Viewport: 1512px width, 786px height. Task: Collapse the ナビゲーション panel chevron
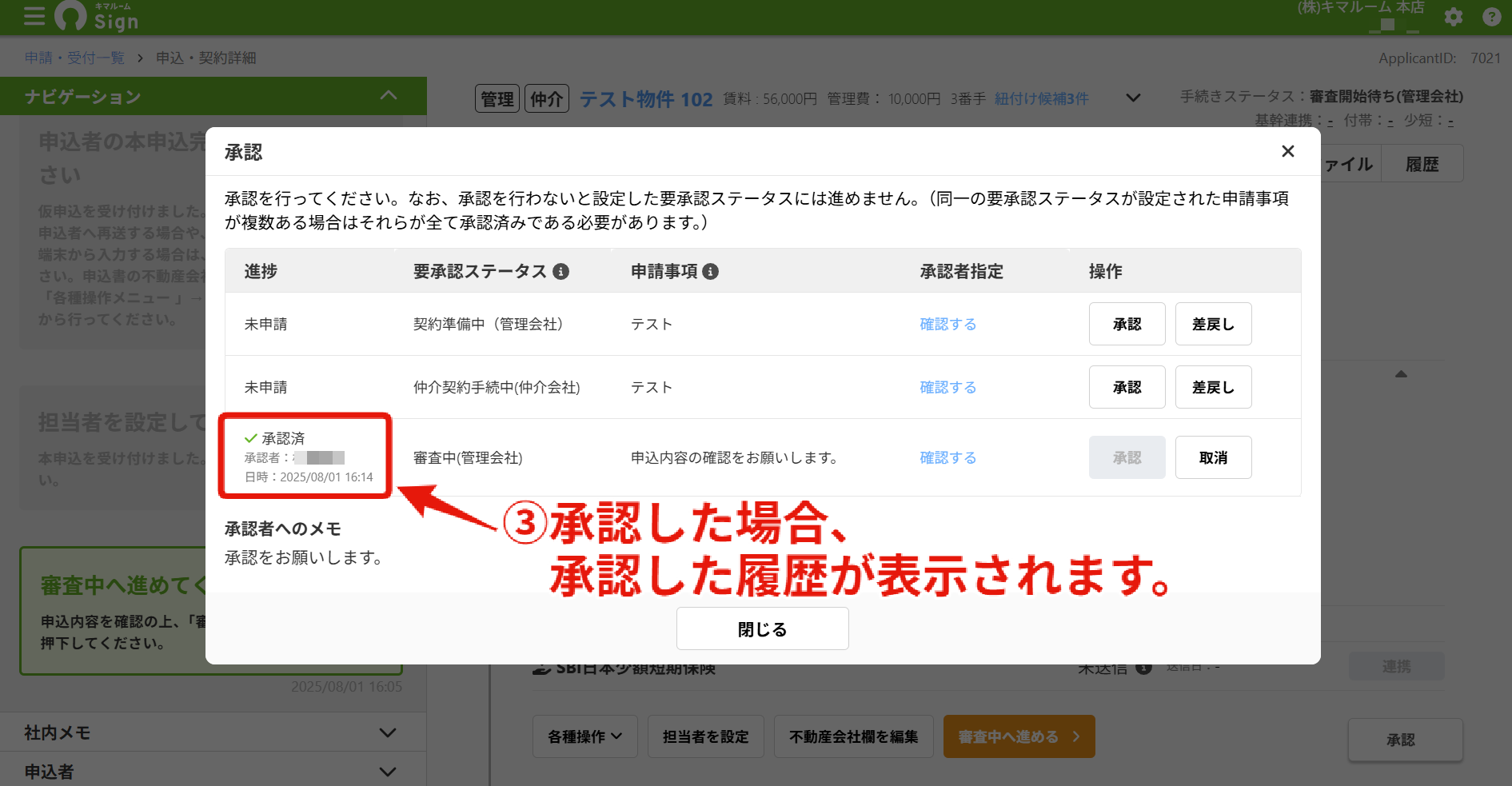point(389,96)
